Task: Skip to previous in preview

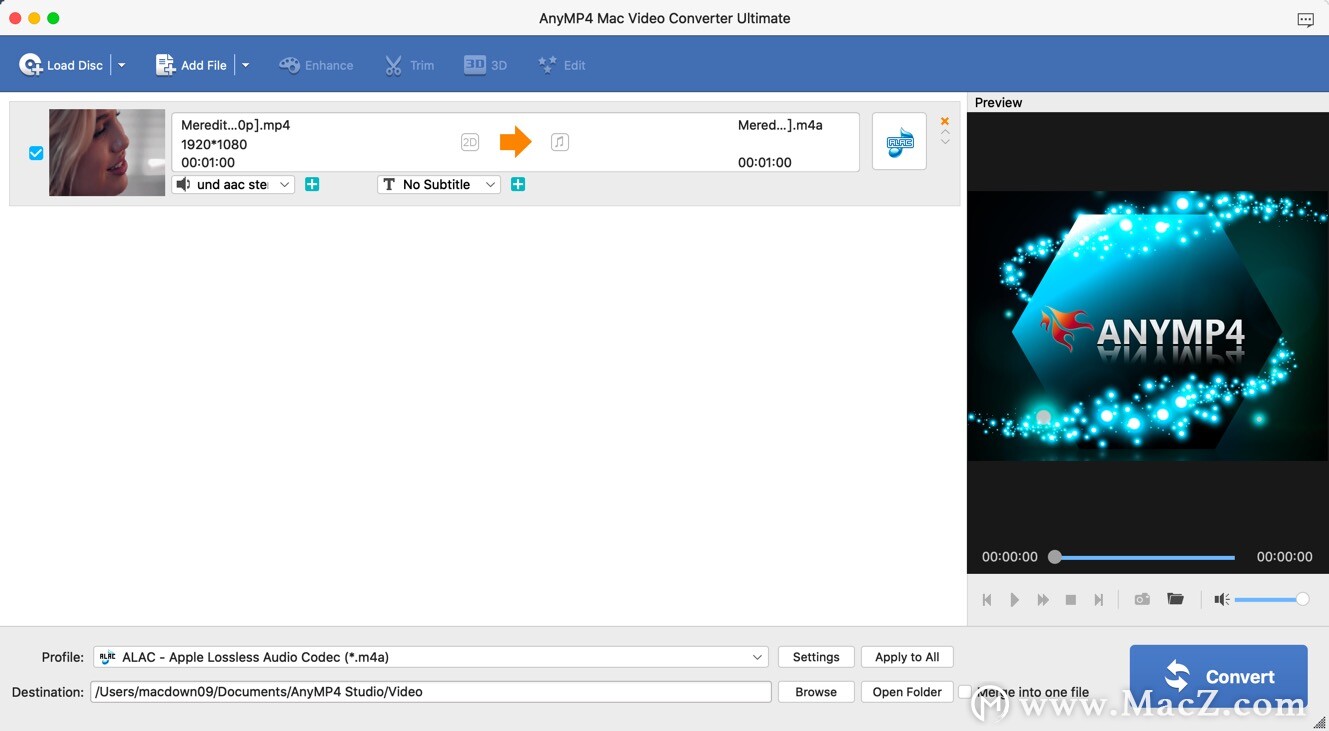Action: [x=987, y=600]
